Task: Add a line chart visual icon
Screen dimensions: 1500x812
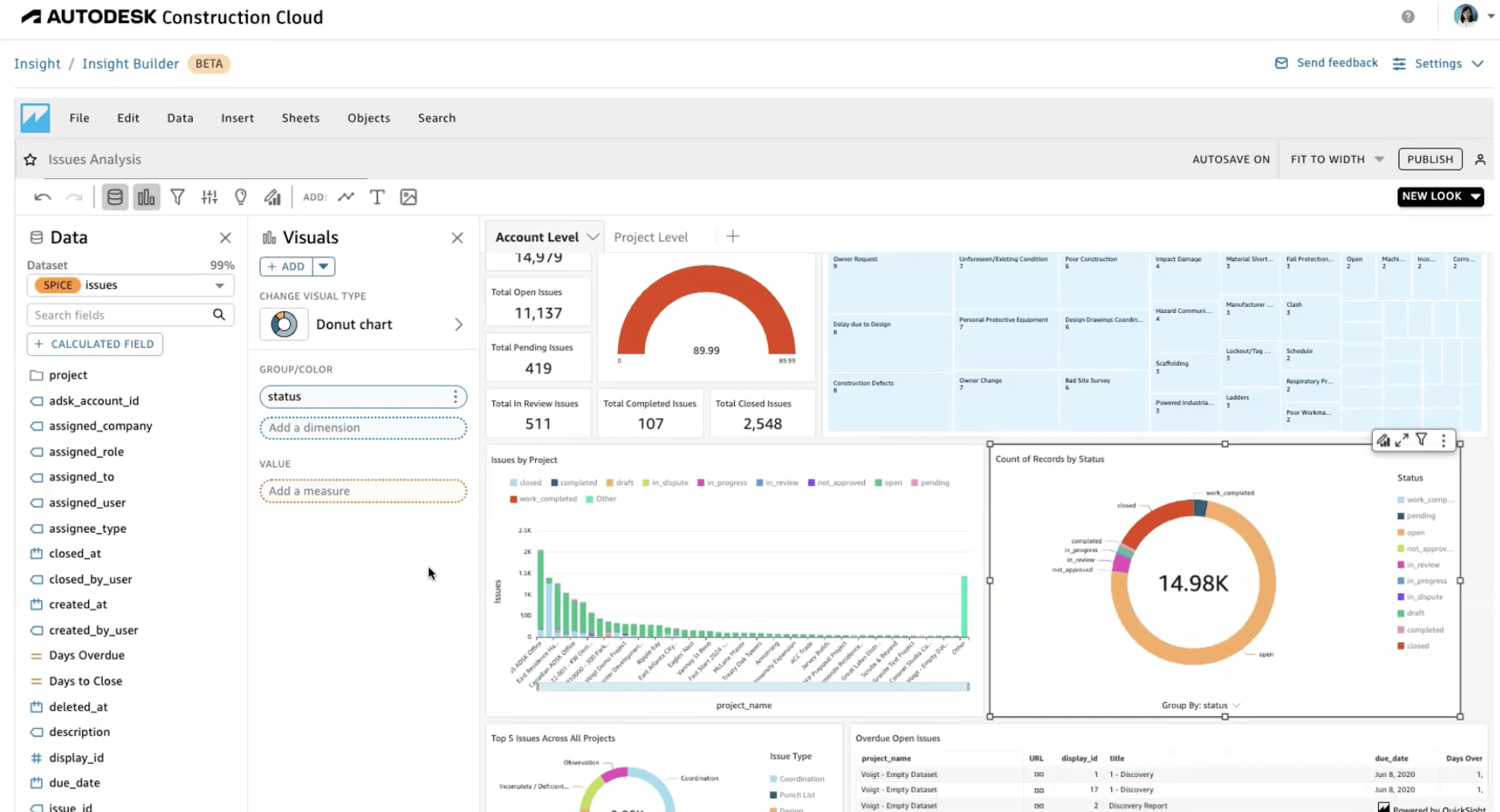Action: (346, 197)
